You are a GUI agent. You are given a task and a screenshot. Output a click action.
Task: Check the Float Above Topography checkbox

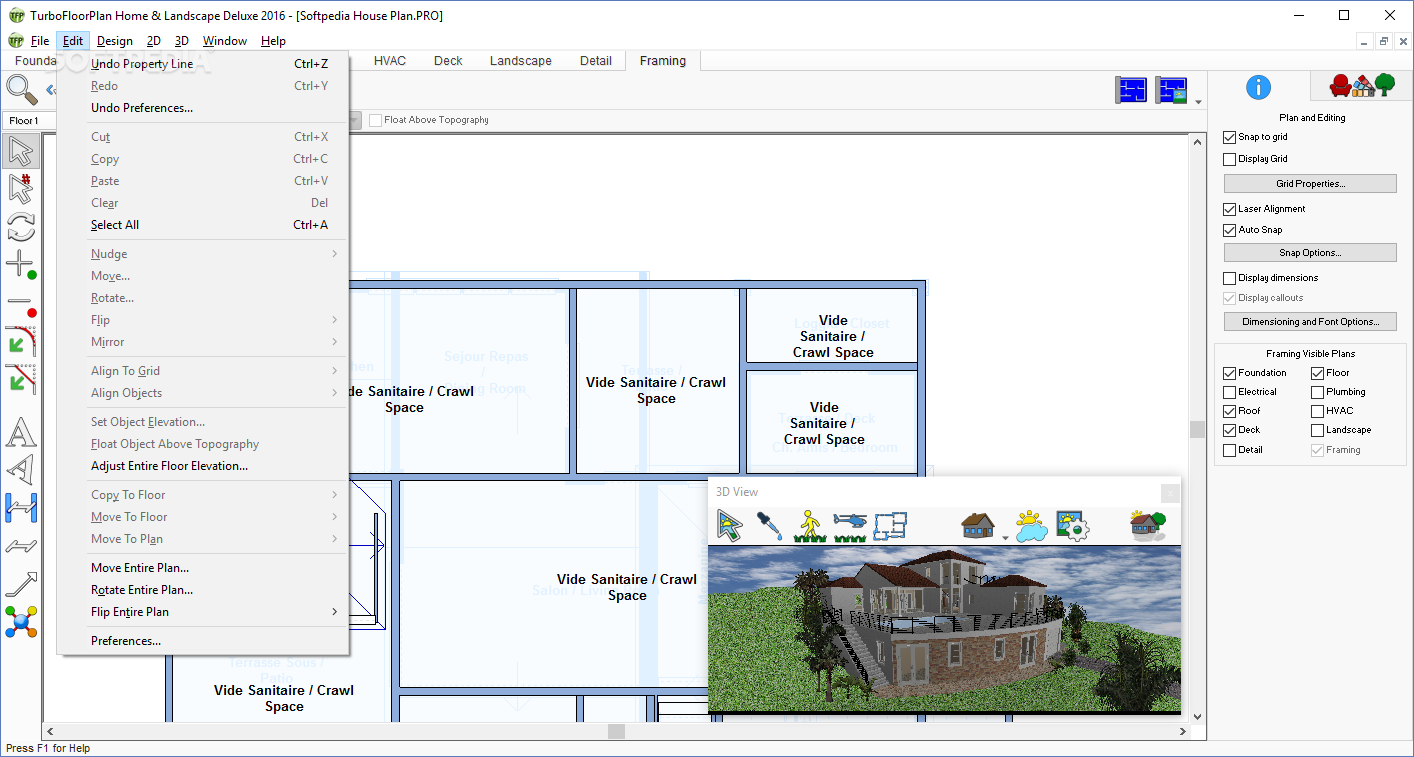click(x=376, y=120)
